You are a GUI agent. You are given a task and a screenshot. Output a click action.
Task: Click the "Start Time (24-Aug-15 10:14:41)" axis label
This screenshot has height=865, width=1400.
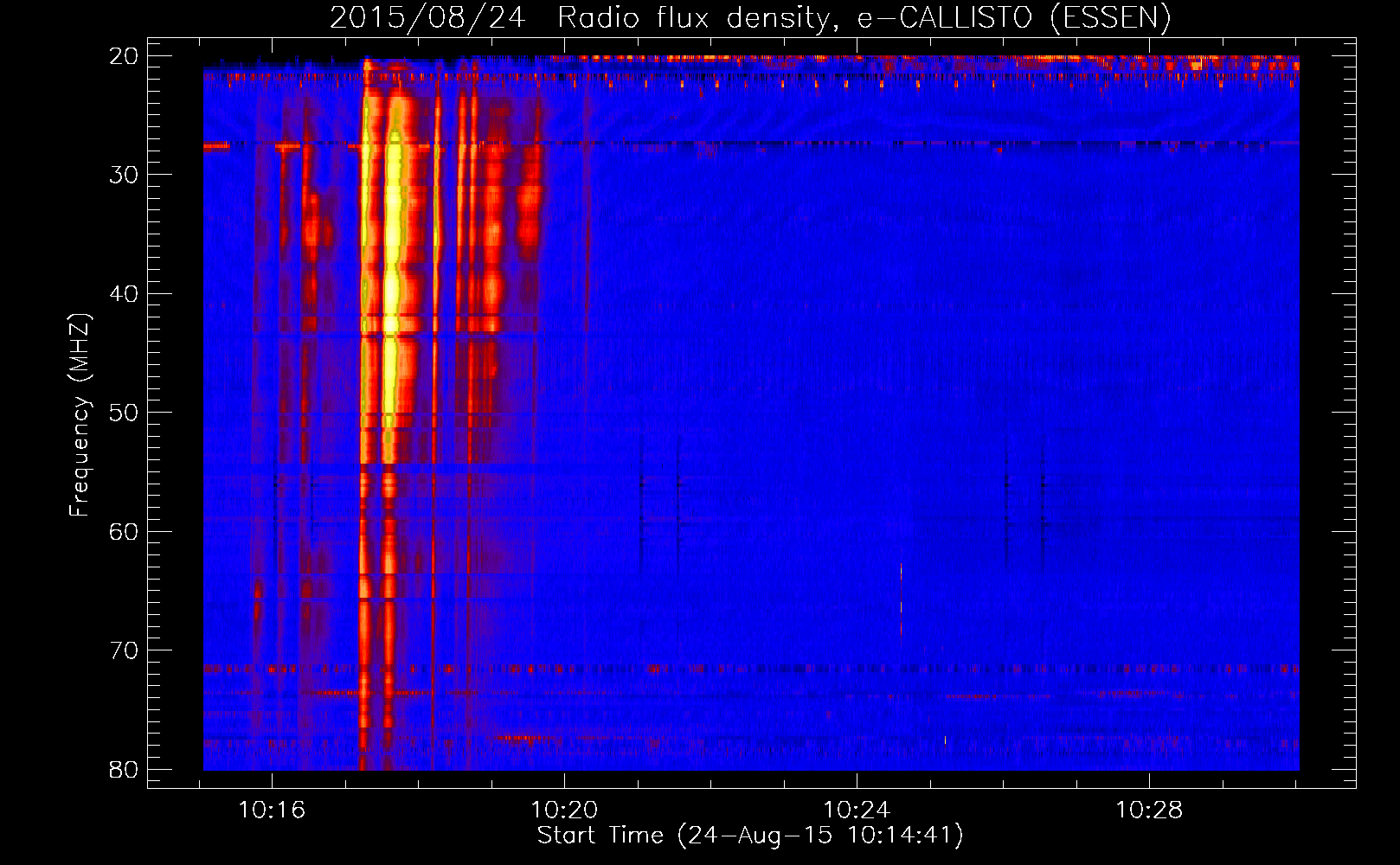click(750, 836)
